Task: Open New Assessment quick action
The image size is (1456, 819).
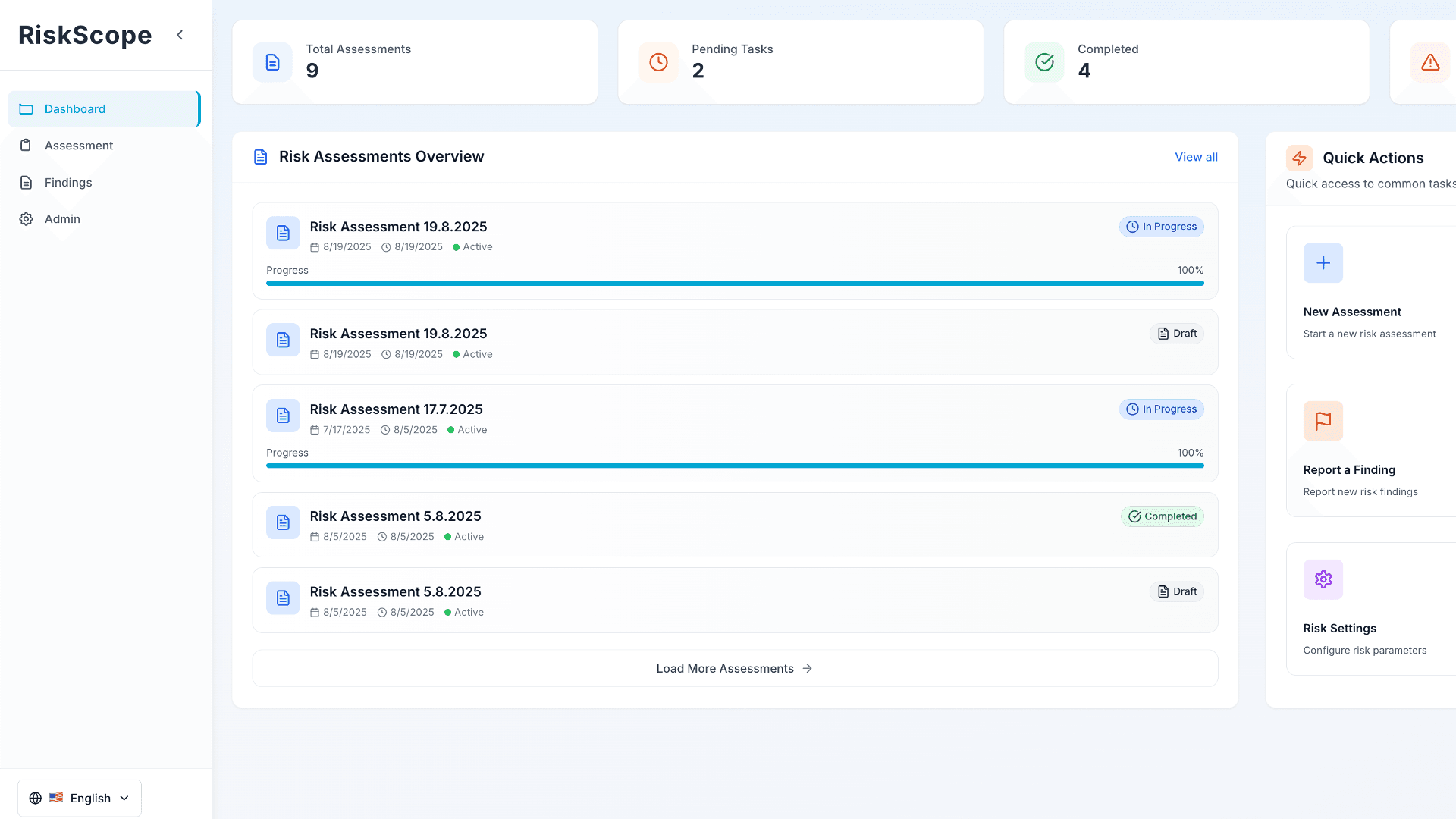Action: click(1371, 293)
